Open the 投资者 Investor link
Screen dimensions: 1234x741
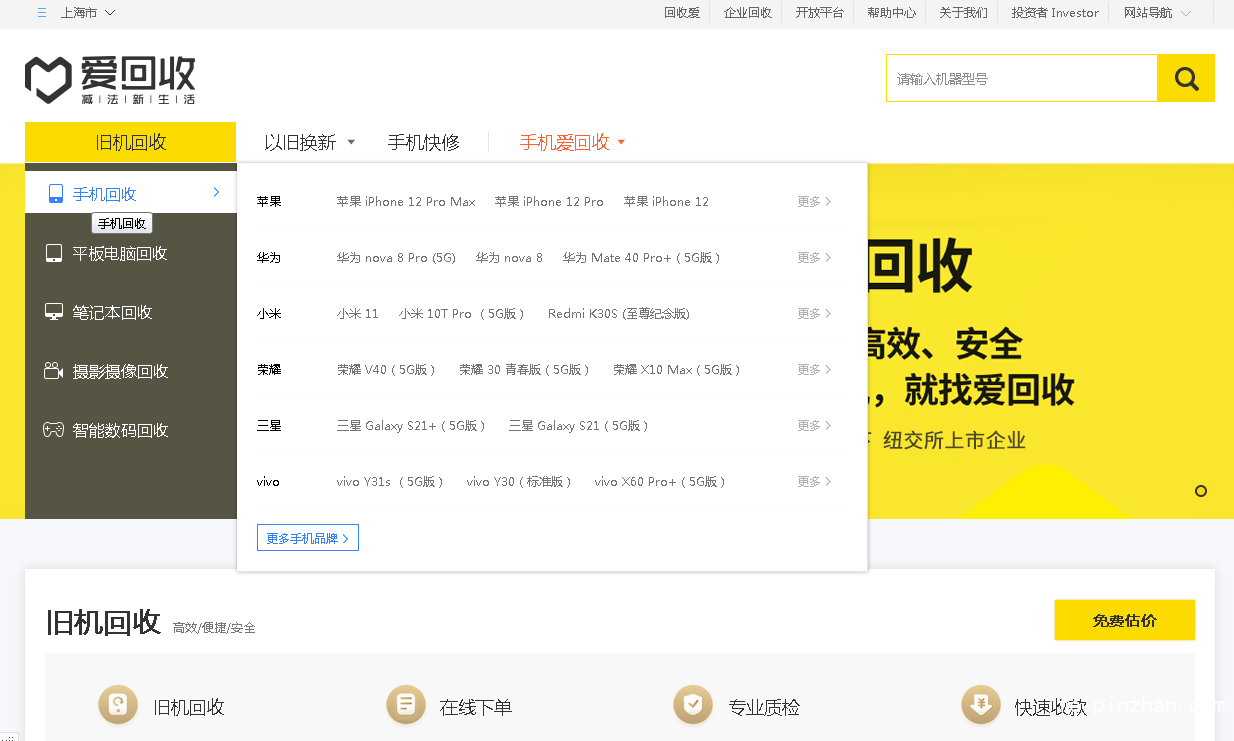coord(1055,13)
